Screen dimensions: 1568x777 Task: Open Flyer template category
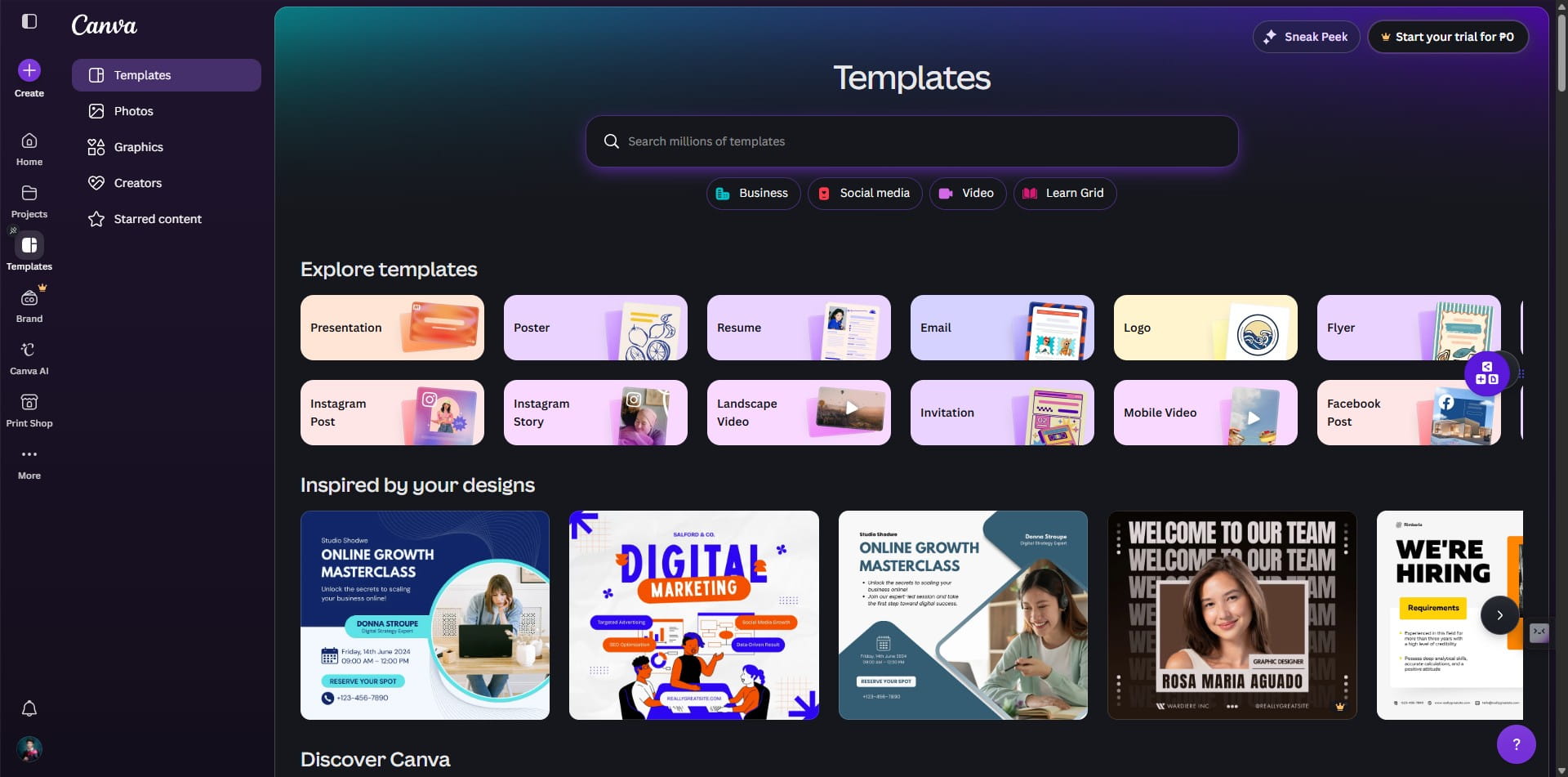pyautogui.click(x=1409, y=328)
